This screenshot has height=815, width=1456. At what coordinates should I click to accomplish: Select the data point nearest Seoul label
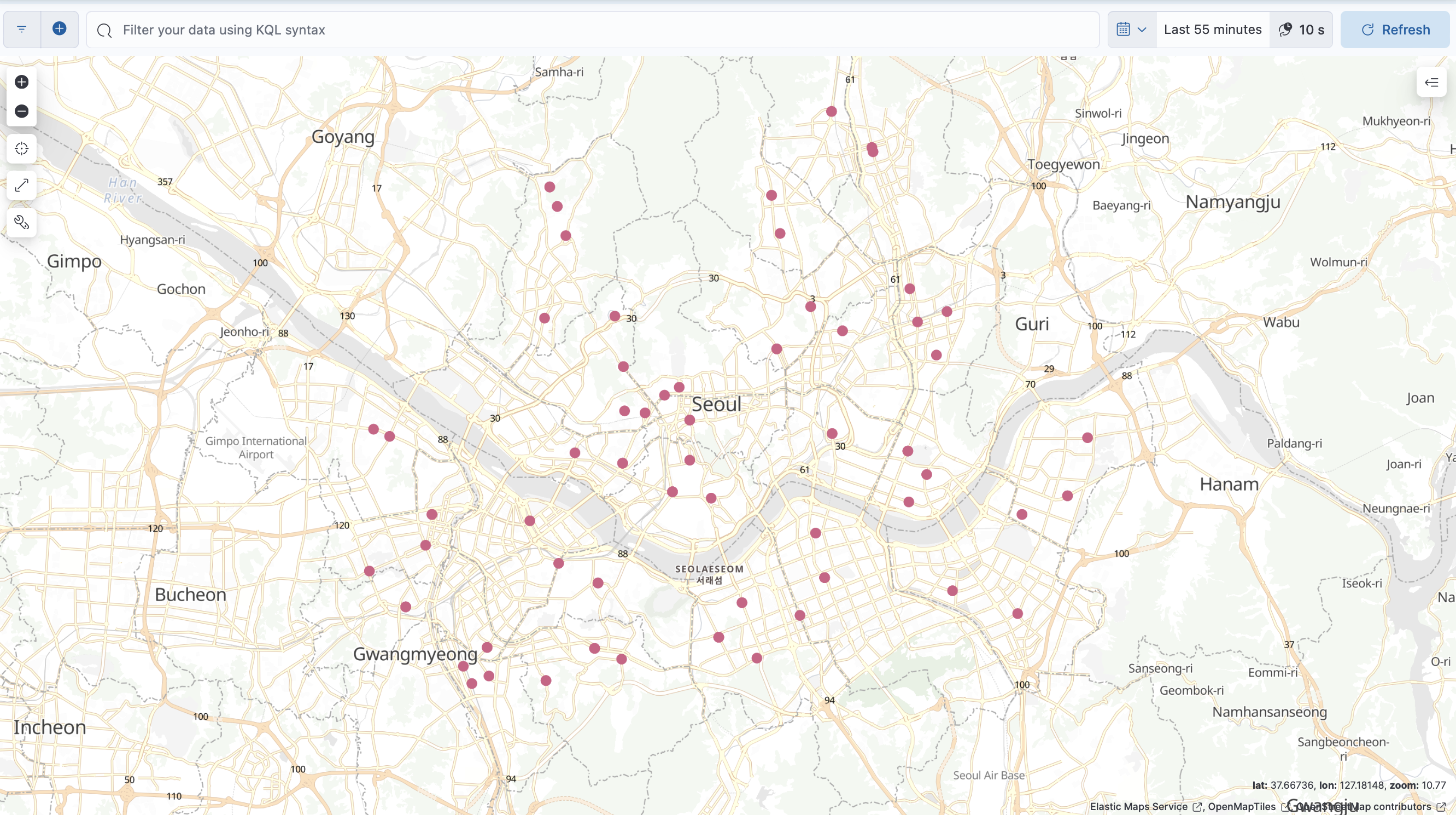point(689,420)
